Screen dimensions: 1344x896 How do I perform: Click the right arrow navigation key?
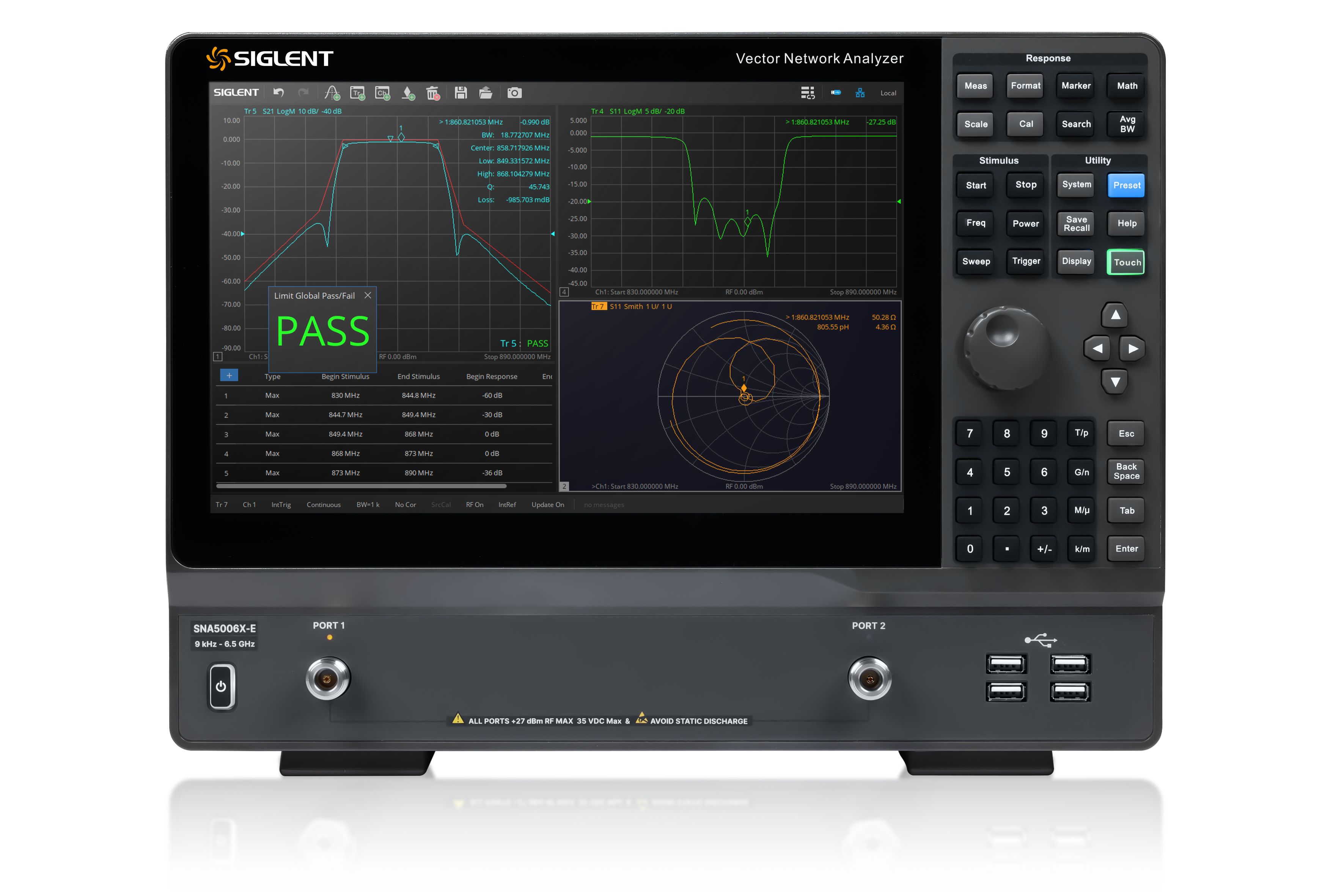(x=1132, y=348)
